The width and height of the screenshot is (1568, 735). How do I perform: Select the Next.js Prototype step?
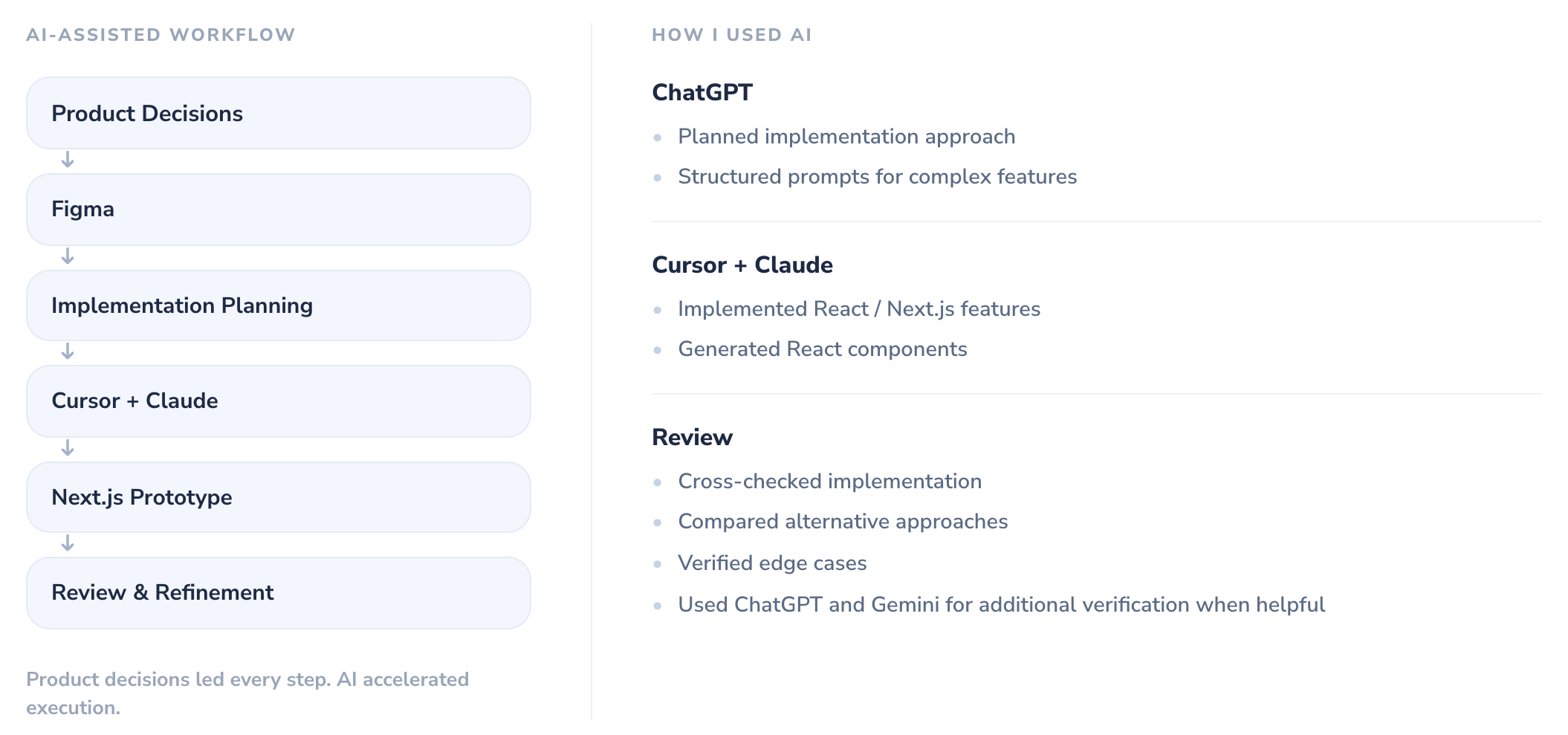click(279, 497)
